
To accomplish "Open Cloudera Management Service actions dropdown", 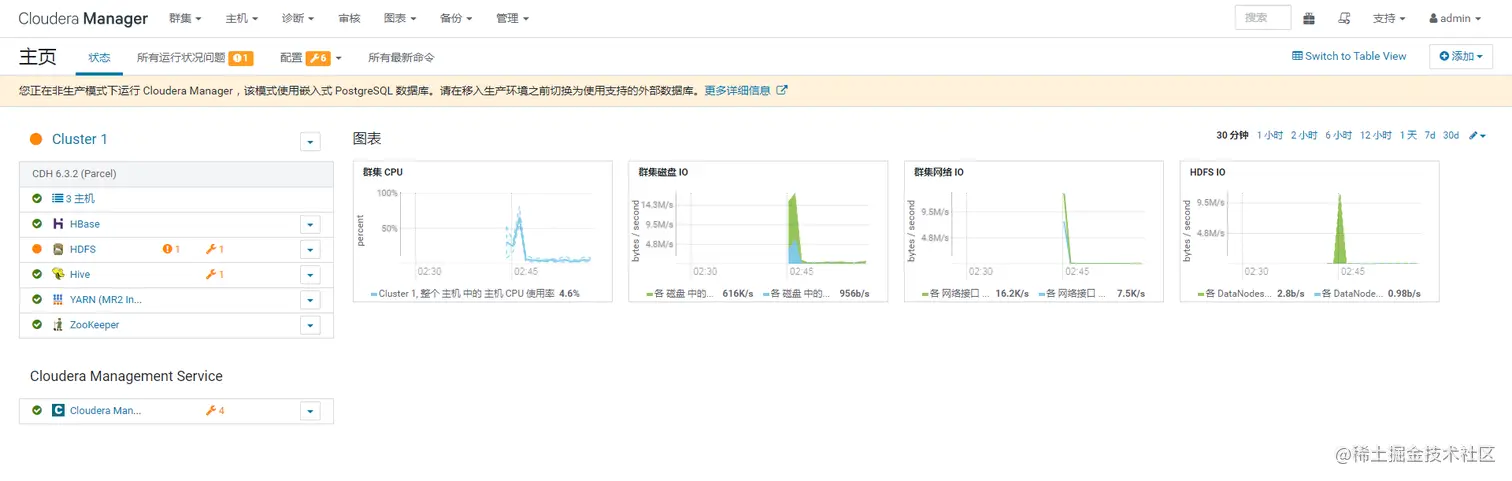I will (310, 411).
